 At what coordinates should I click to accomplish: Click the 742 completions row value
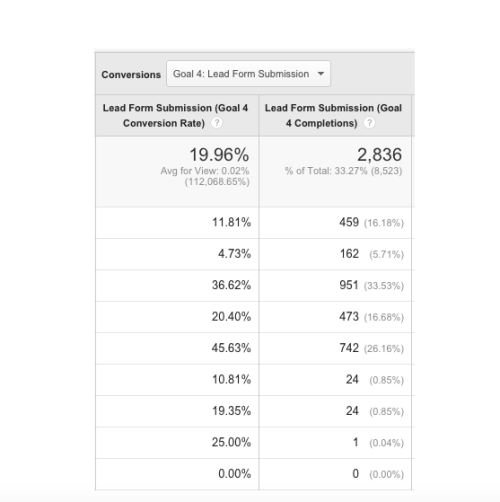[349, 348]
